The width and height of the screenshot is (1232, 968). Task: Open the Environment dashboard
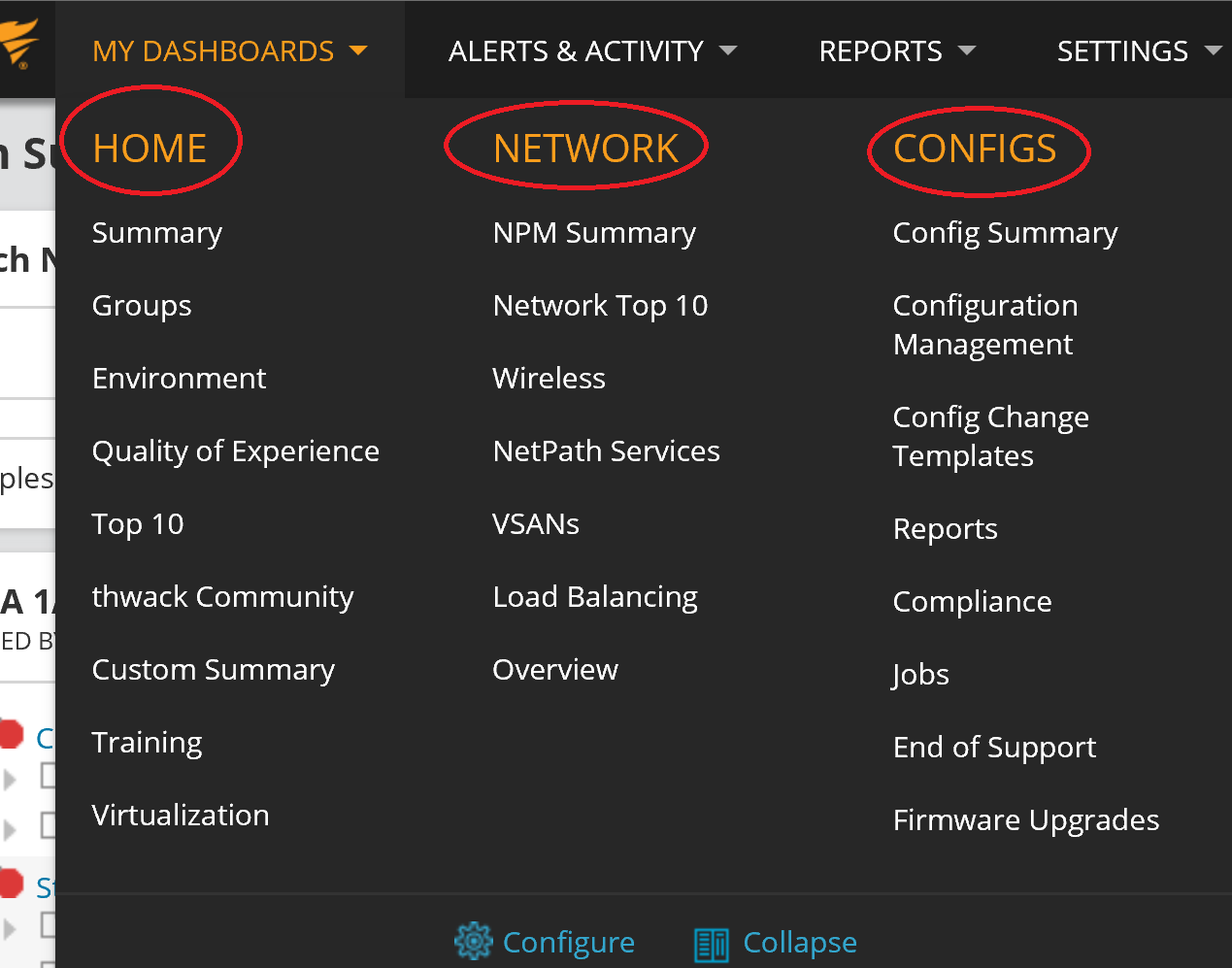coord(180,378)
